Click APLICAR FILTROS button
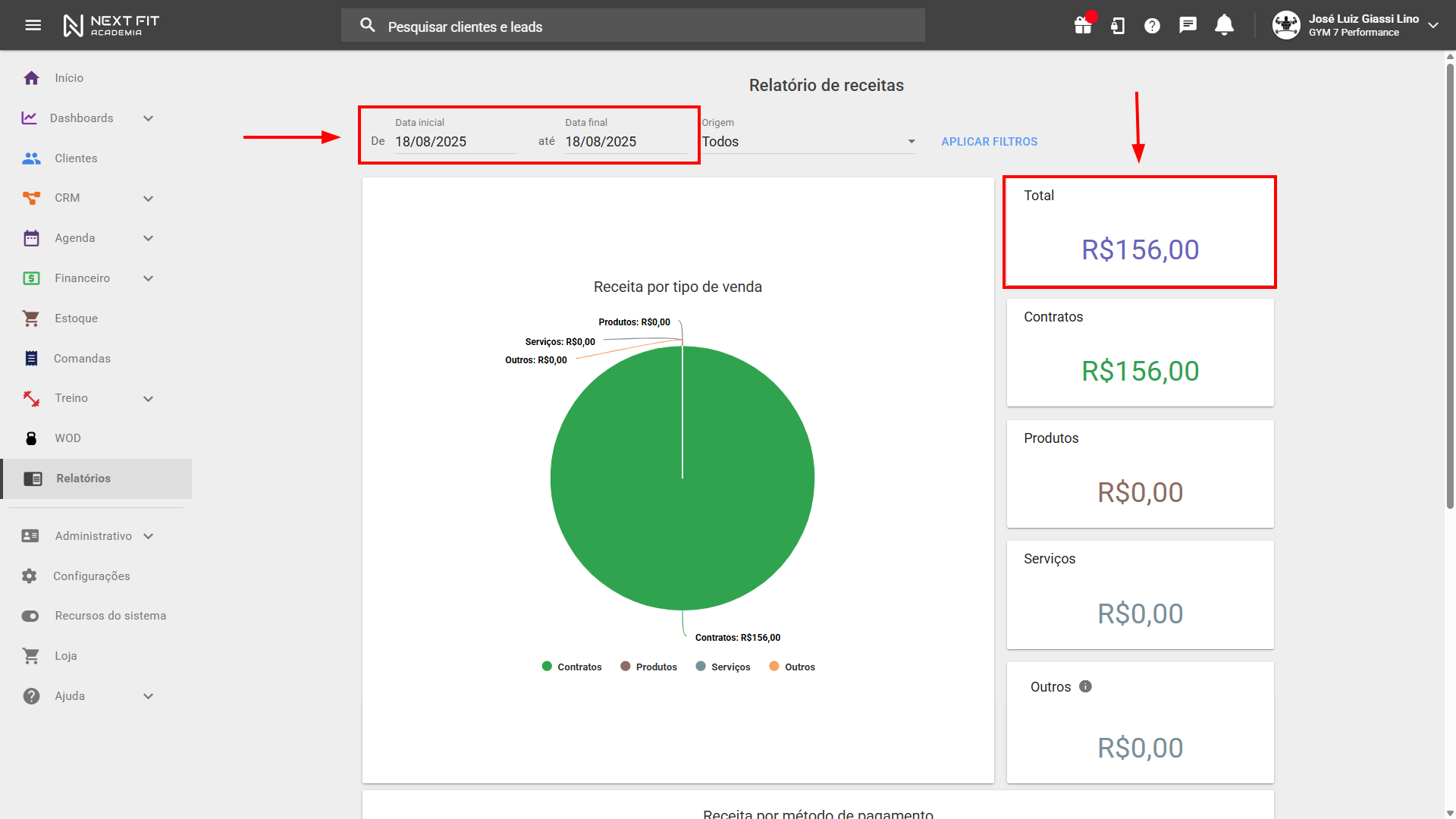Screen dimensions: 1456x819 coord(989,142)
